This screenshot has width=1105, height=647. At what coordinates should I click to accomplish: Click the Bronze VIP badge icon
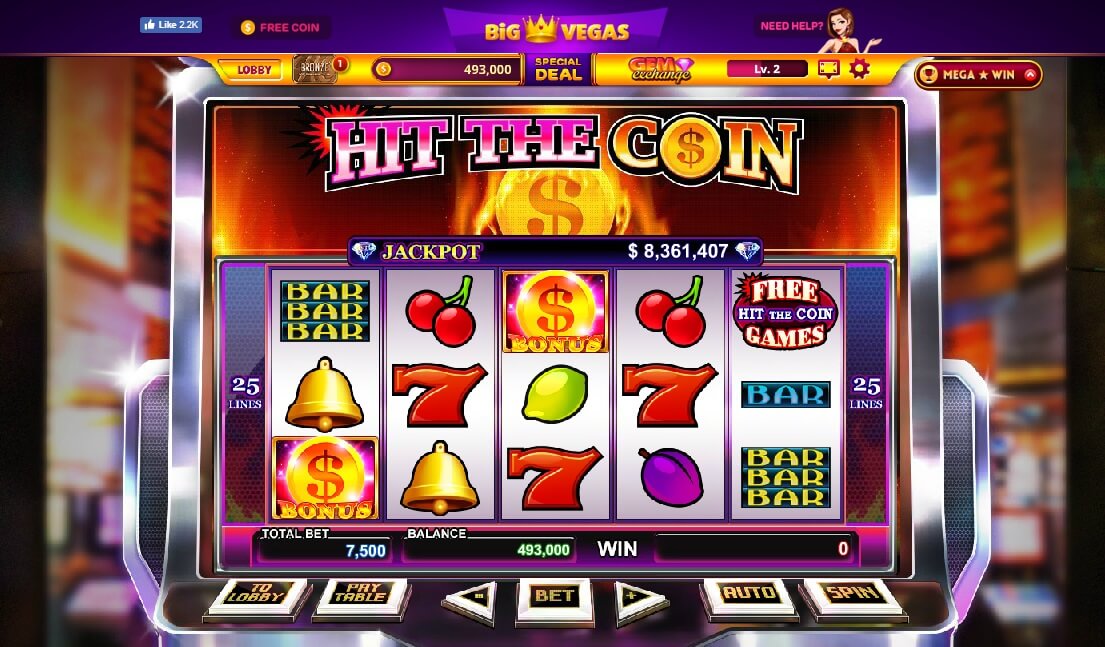pos(314,68)
